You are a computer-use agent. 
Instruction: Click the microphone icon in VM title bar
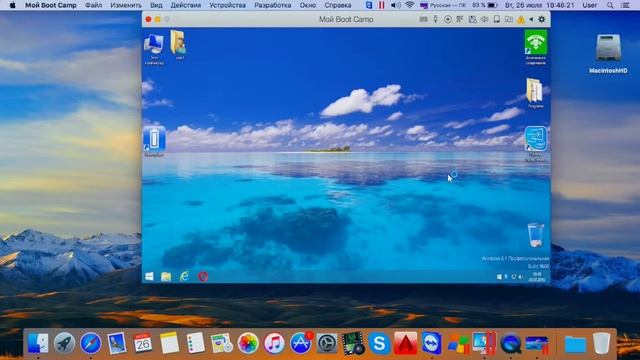point(436,19)
